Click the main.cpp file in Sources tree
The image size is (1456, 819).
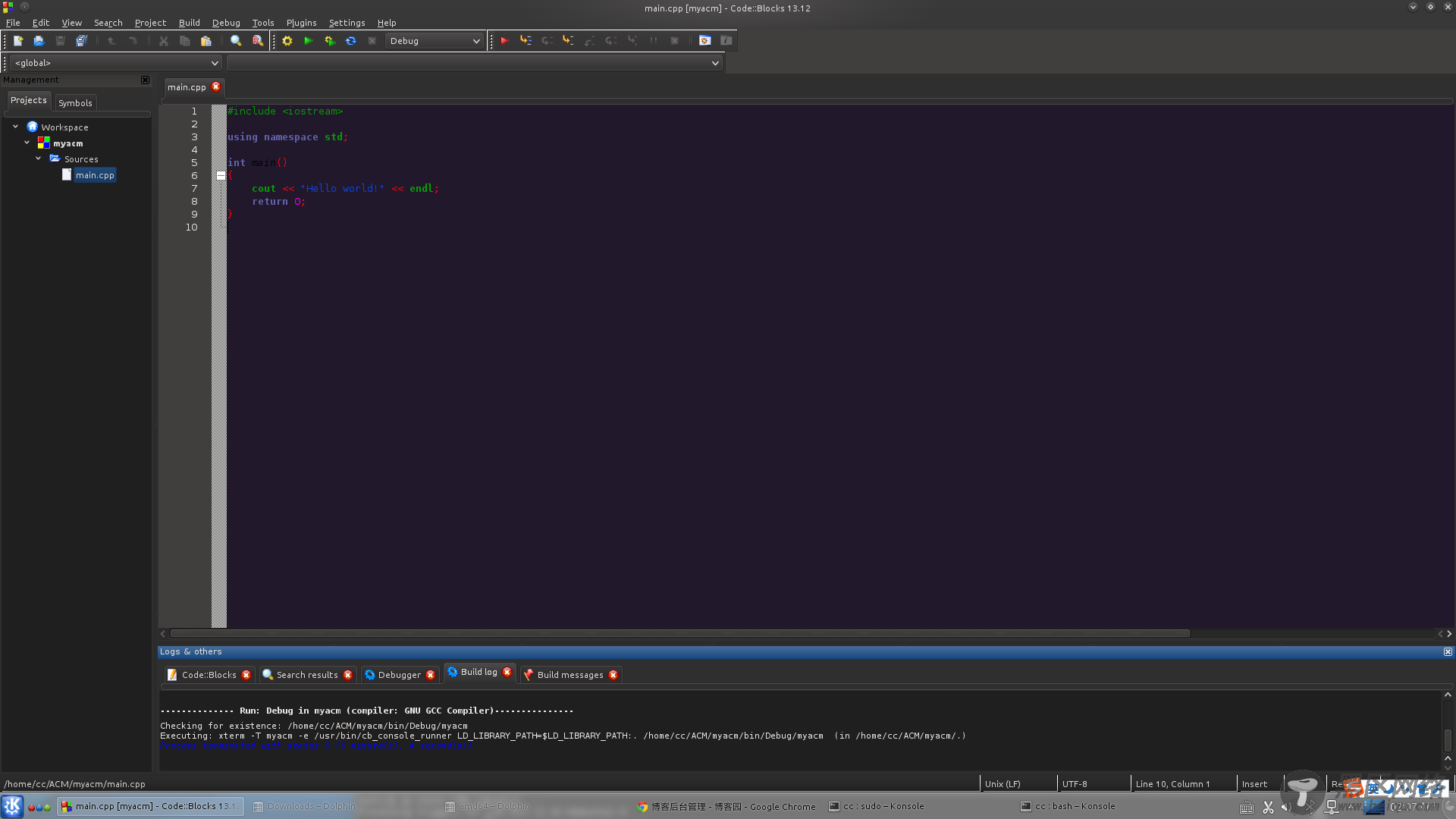point(95,175)
